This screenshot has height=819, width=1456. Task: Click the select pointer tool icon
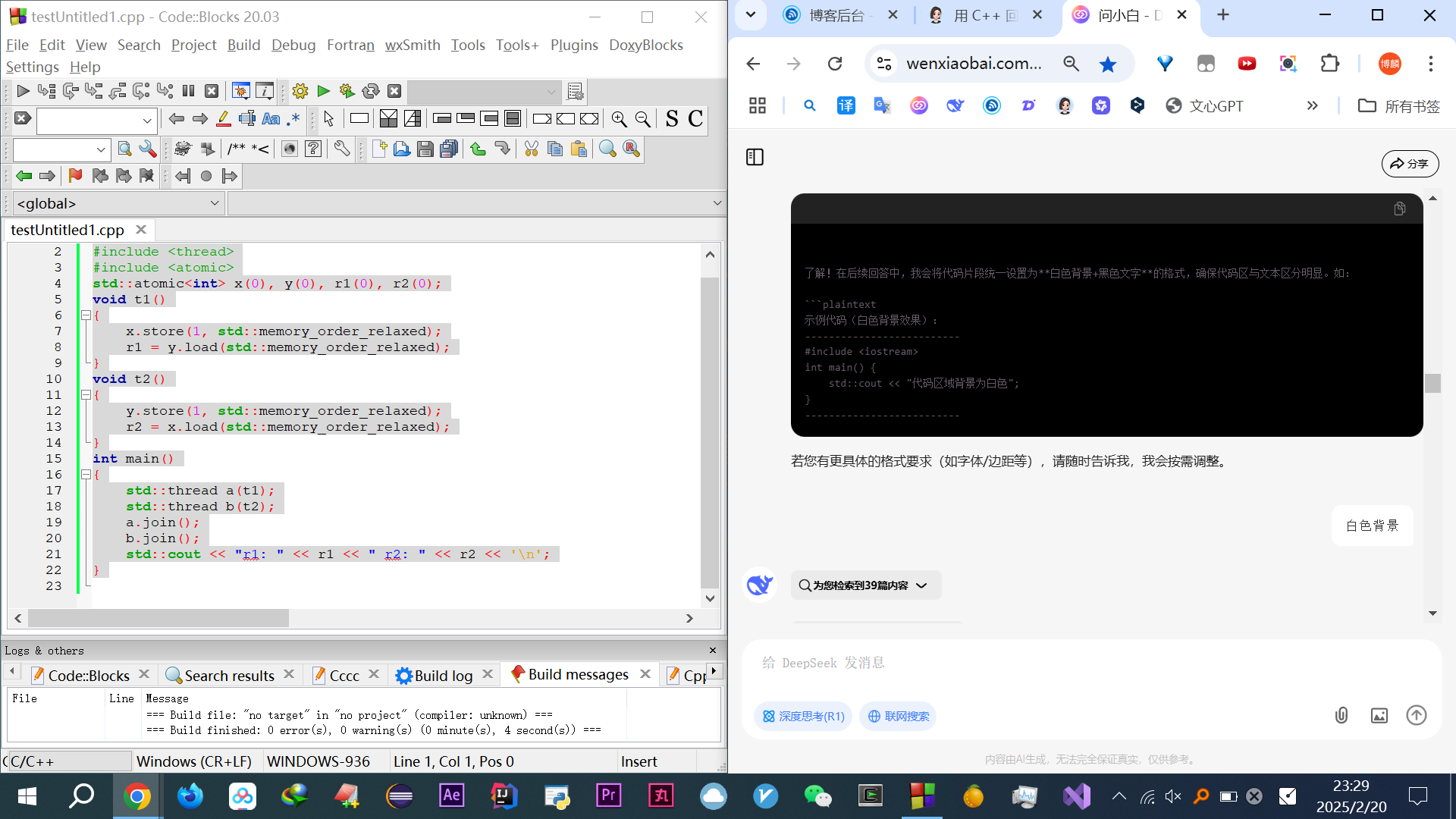click(328, 118)
